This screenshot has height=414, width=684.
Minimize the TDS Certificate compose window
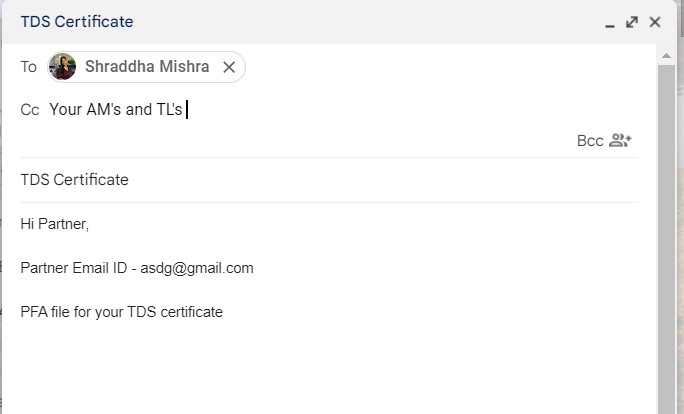click(x=609, y=23)
